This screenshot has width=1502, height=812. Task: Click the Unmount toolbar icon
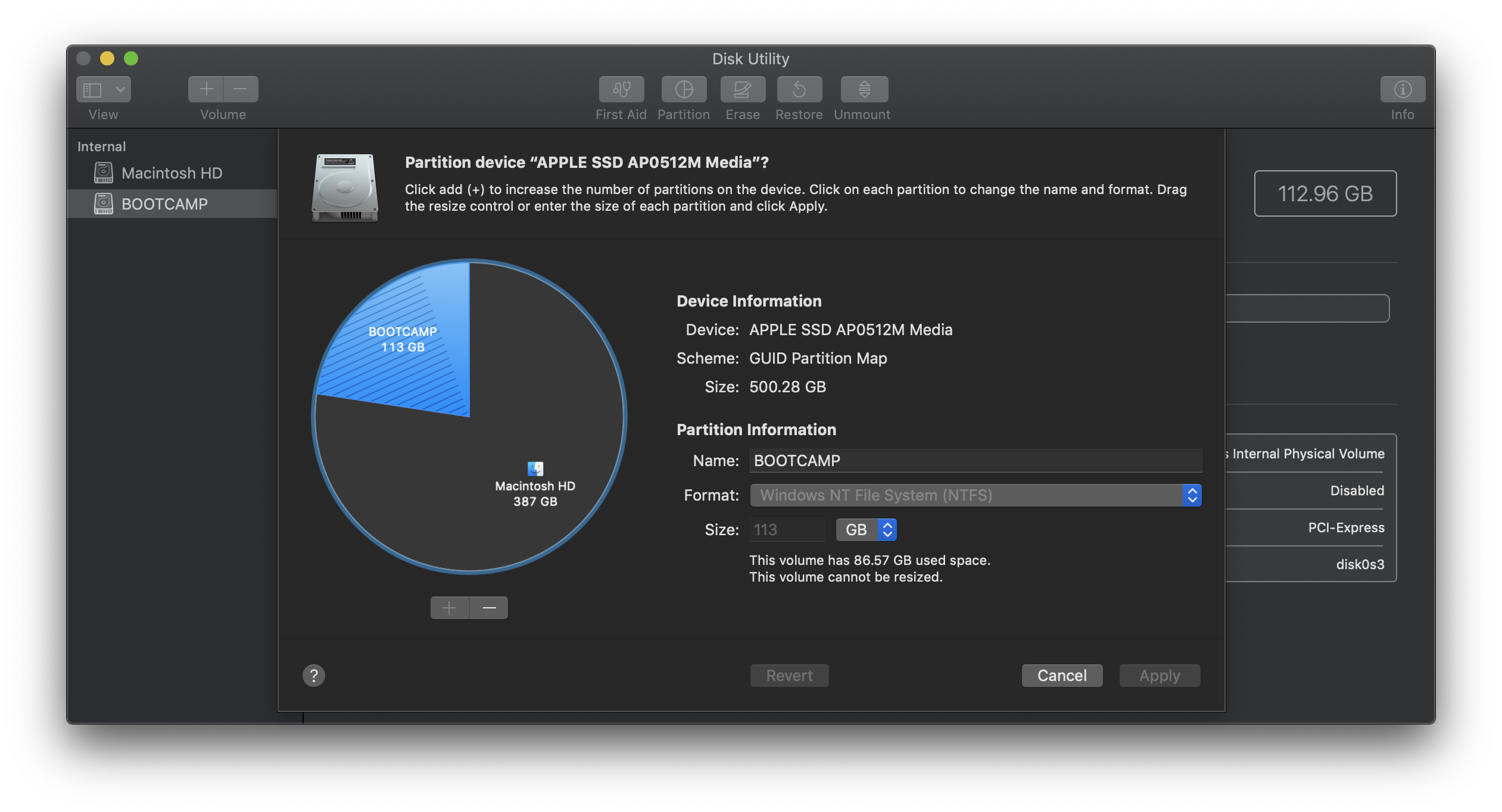[864, 89]
